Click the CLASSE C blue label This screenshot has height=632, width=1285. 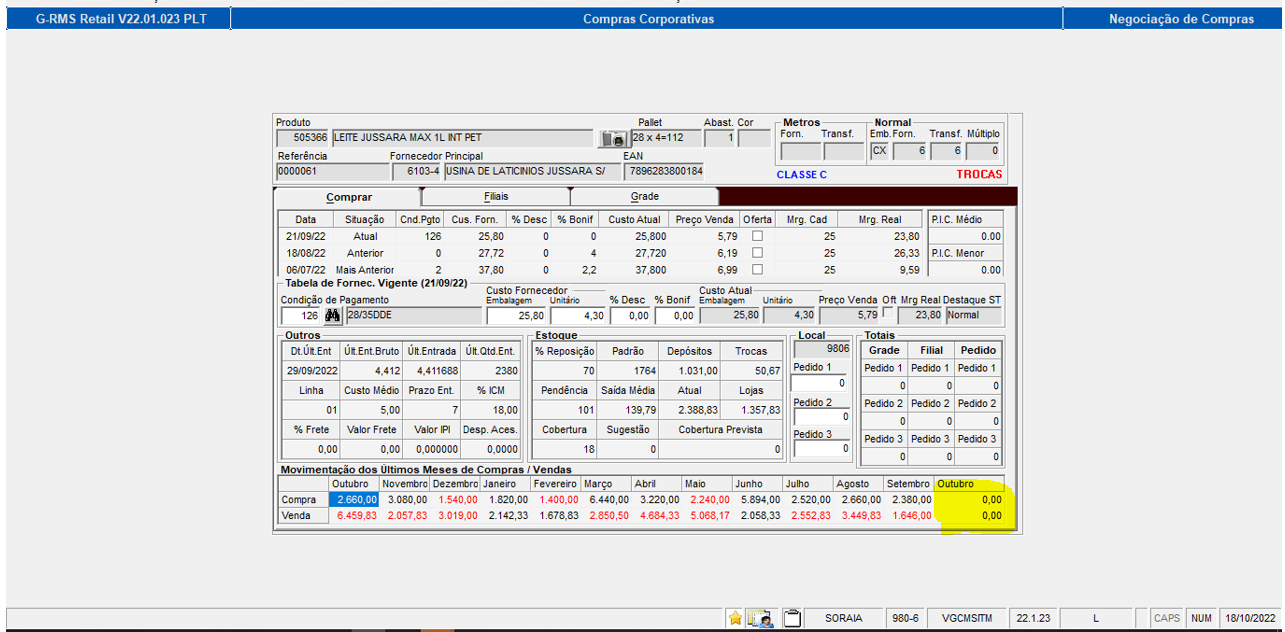coord(801,174)
